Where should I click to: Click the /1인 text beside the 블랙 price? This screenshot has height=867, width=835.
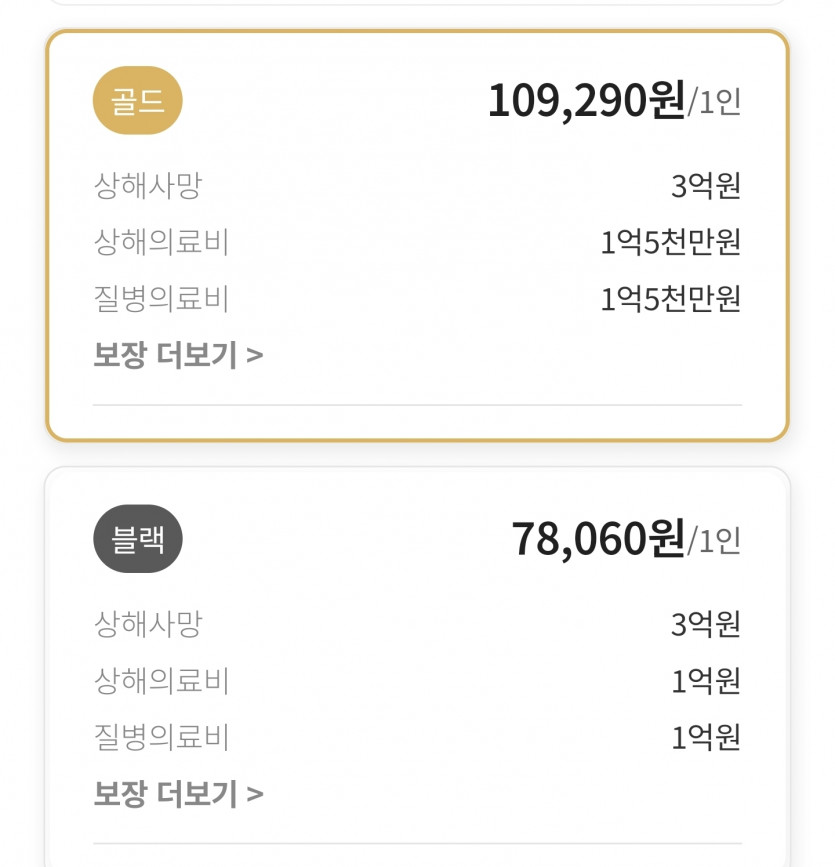click(715, 541)
